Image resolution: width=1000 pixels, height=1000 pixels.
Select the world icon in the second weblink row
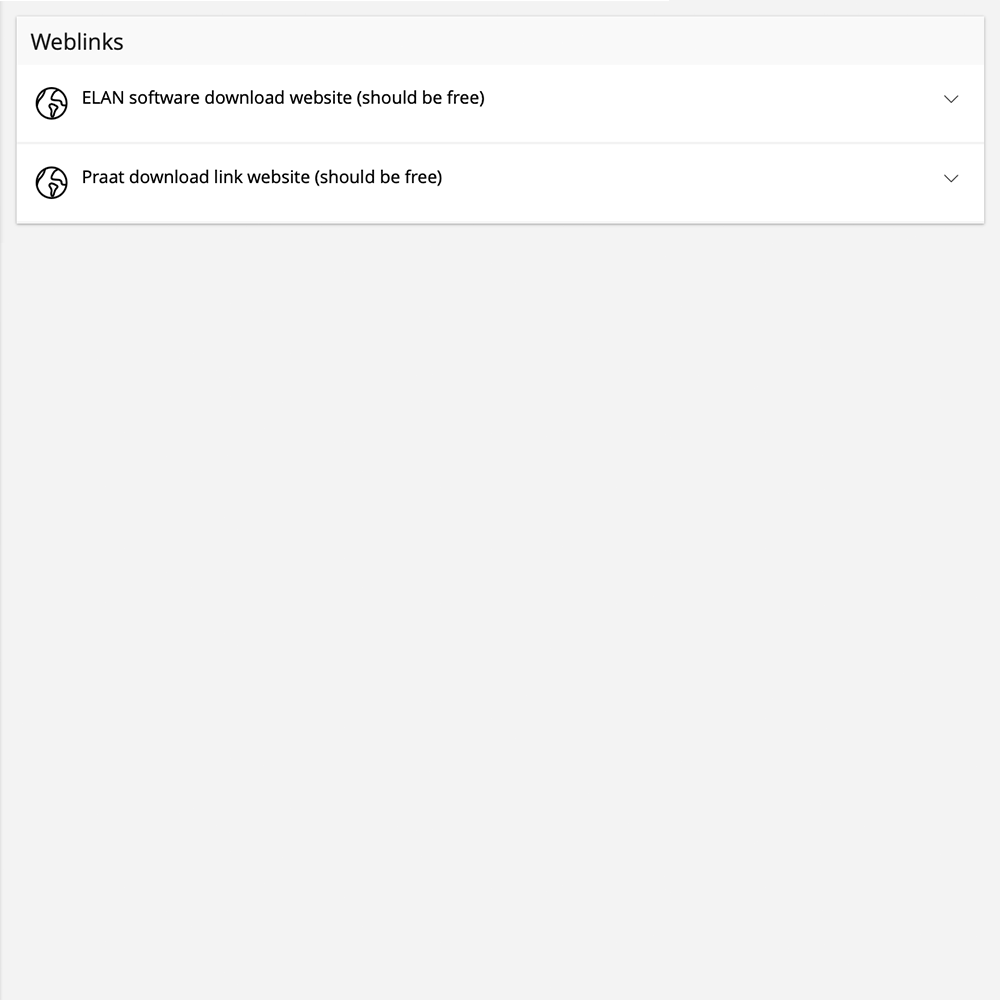(x=51, y=182)
